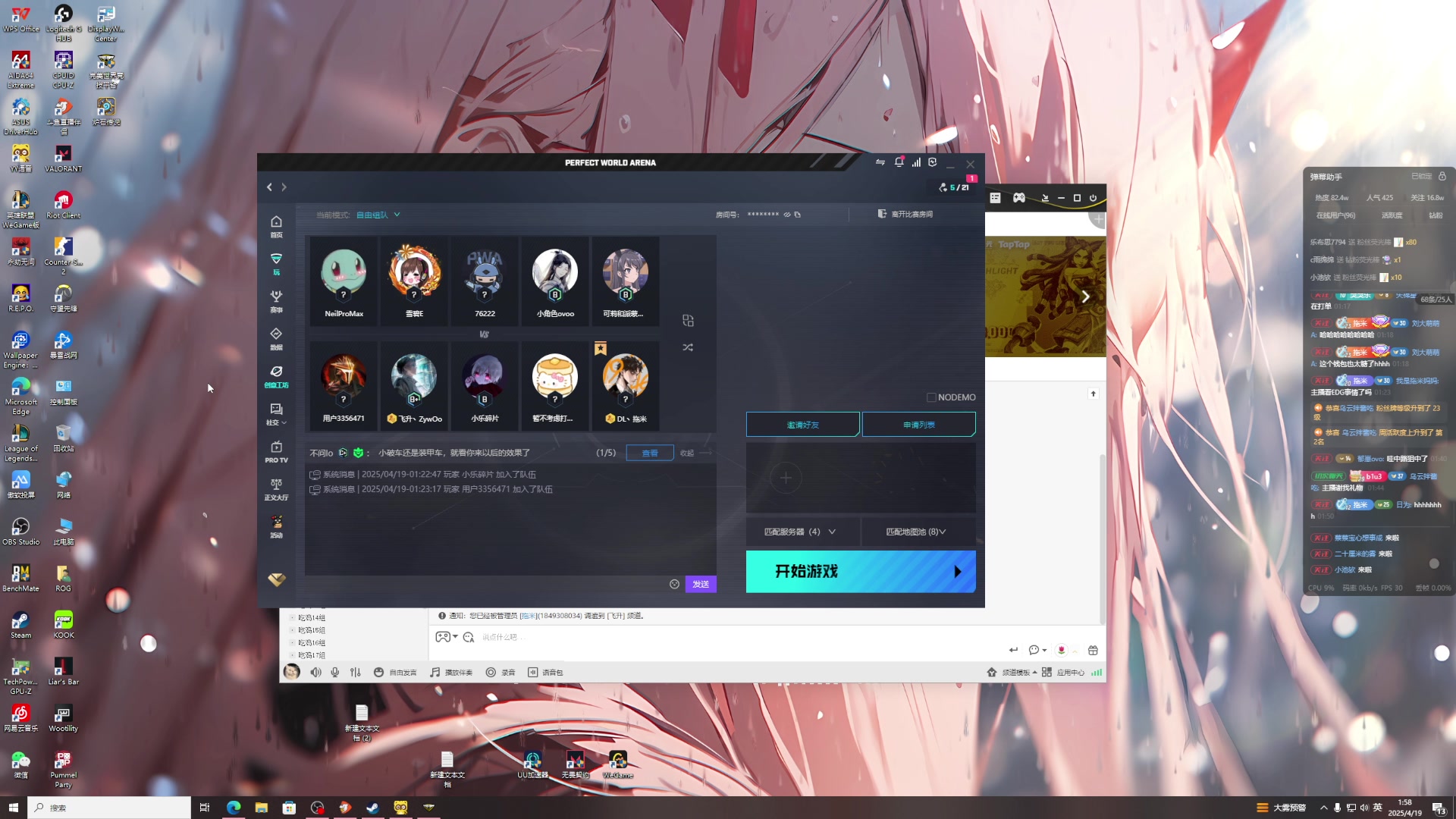Open the home (首页) sidebar item

point(276,226)
